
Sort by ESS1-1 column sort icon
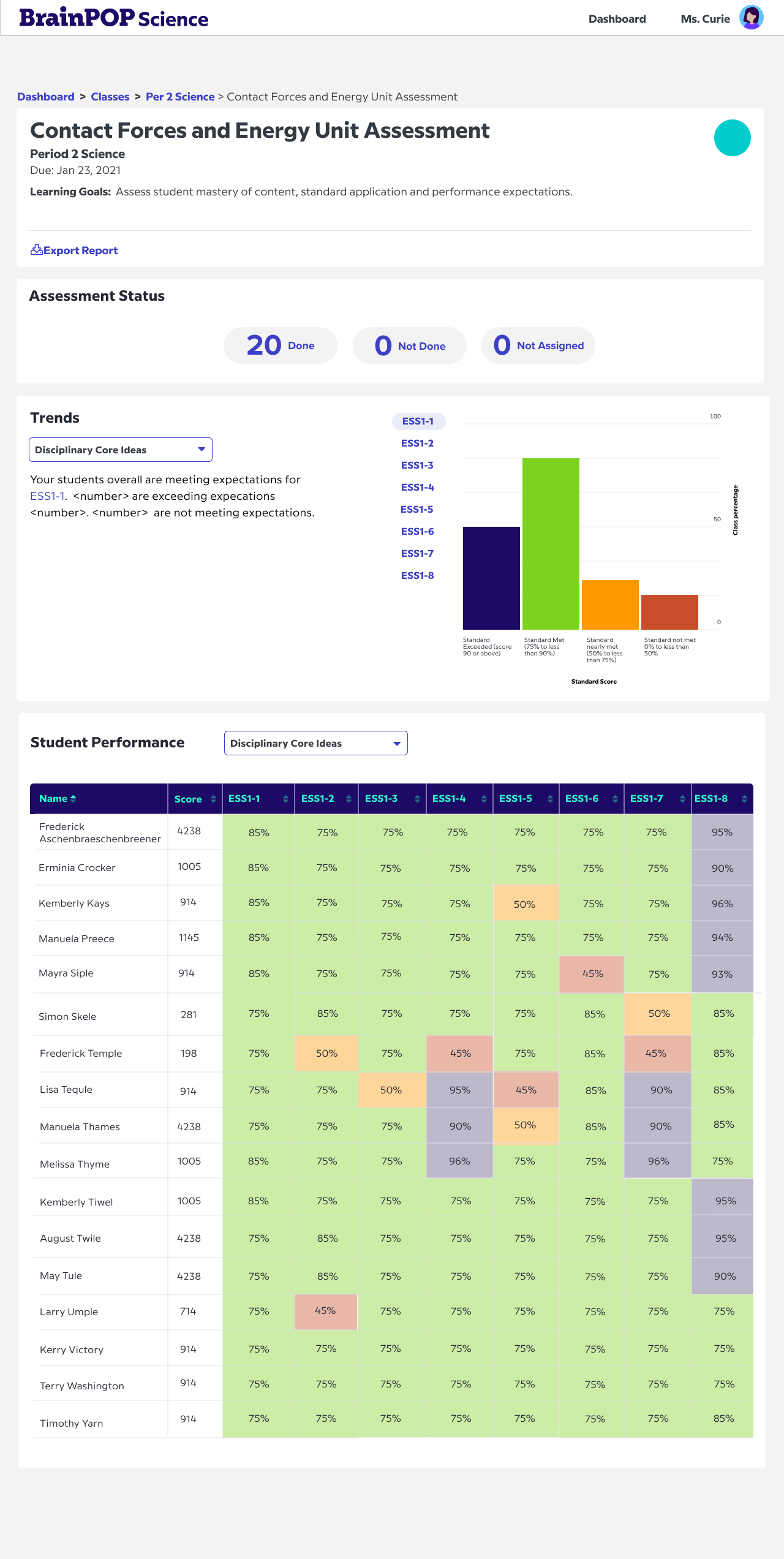tap(285, 799)
